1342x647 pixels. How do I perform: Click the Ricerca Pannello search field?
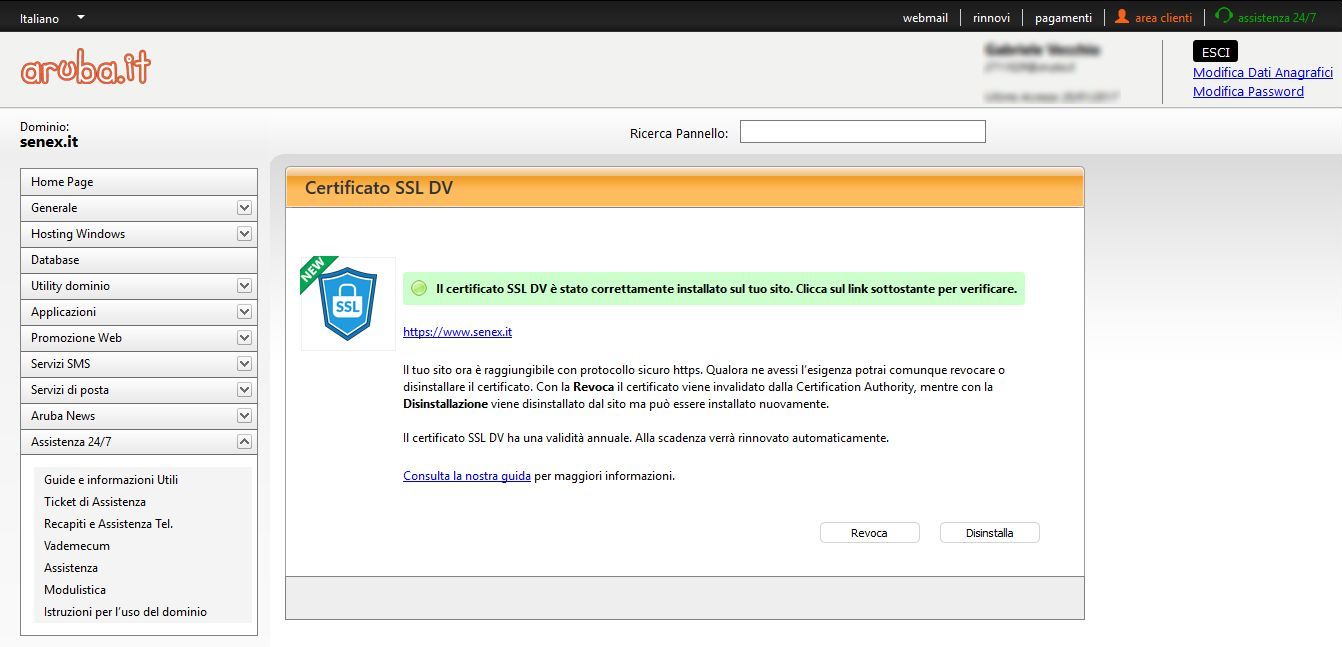point(862,132)
